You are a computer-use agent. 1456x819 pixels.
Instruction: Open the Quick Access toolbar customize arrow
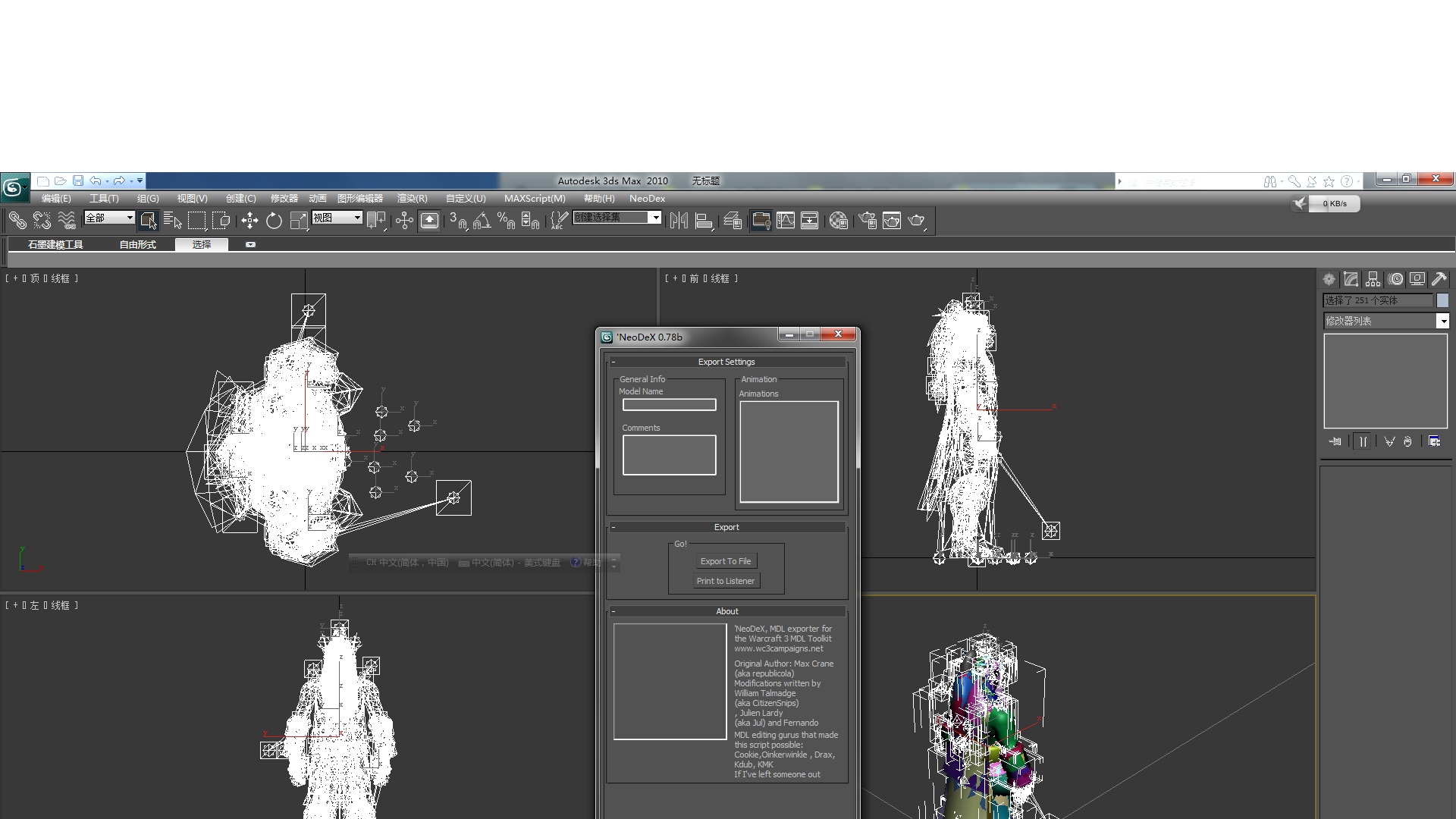pyautogui.click(x=140, y=180)
